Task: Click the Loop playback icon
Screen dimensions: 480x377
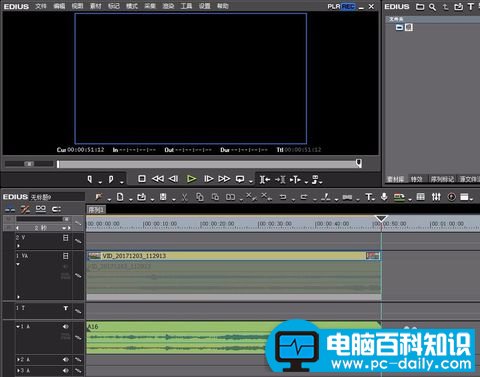Action: coord(240,179)
